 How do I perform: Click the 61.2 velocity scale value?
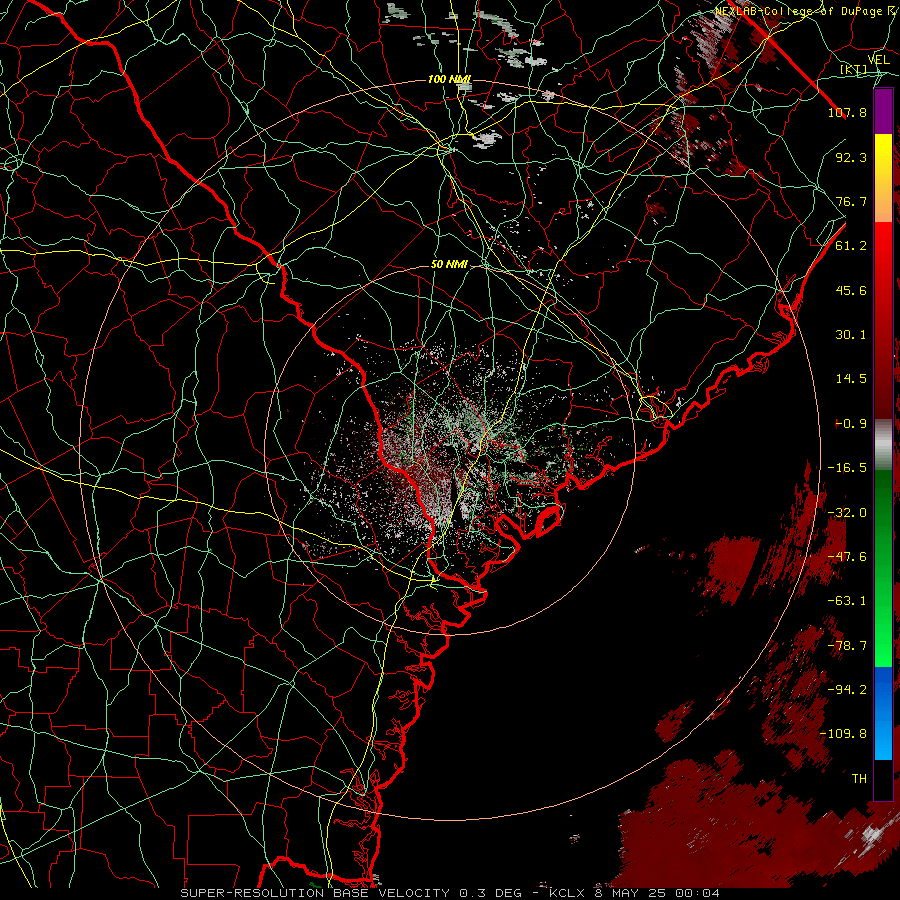[x=851, y=246]
